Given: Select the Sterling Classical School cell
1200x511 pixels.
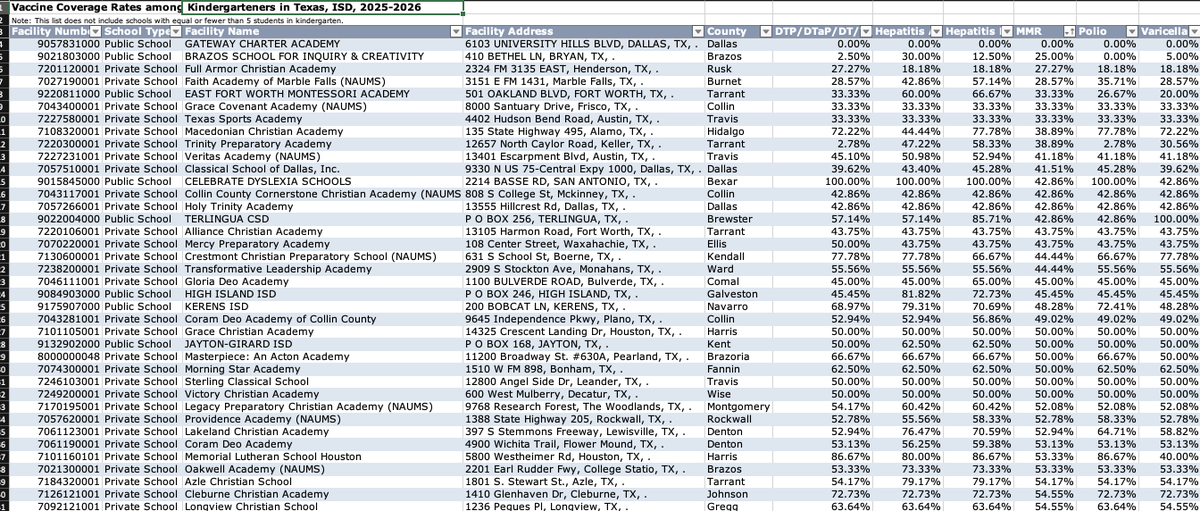Looking at the screenshot, I should point(323,381).
